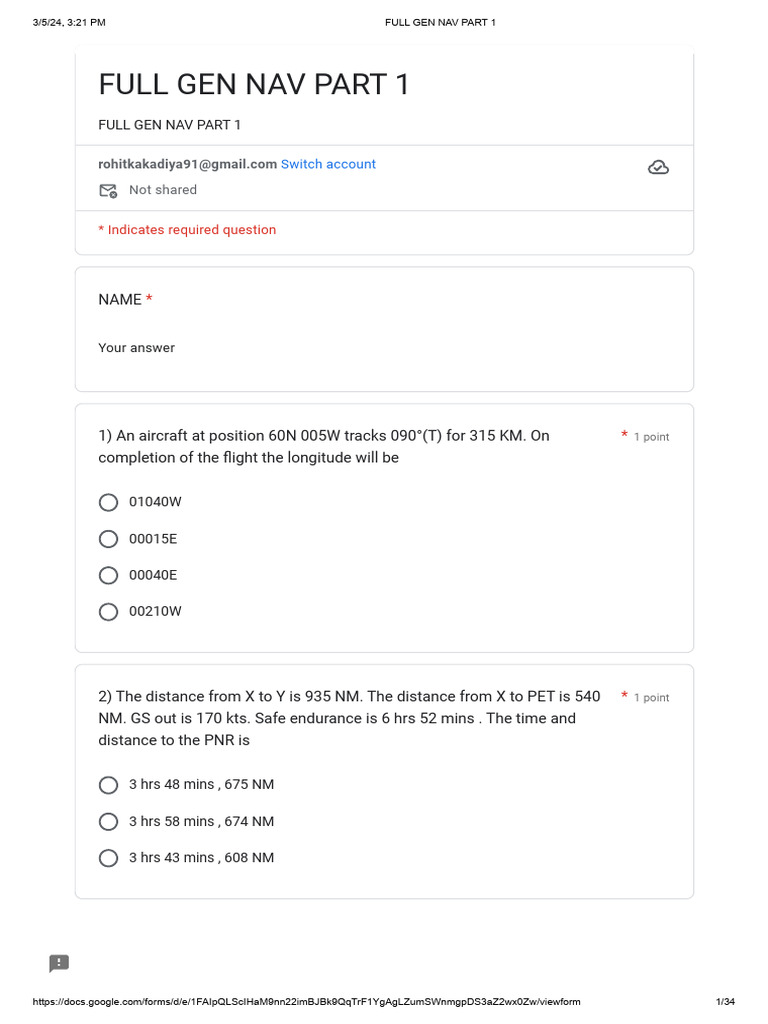This screenshot has width=768, height=1024.
Task: Click the FULL GEN NAV PART 1 title
Action: tap(254, 85)
